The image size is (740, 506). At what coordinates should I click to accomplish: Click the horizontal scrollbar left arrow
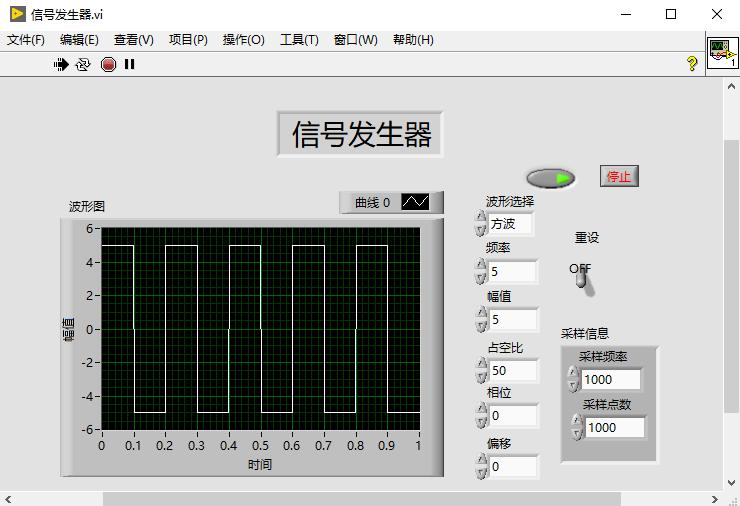(x=8, y=499)
